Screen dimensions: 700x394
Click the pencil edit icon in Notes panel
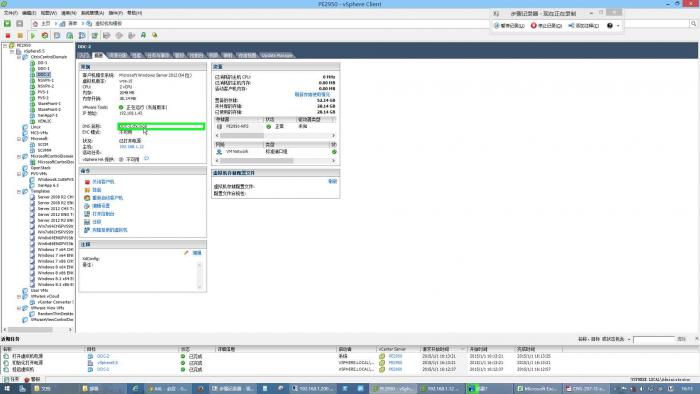(x=186, y=253)
